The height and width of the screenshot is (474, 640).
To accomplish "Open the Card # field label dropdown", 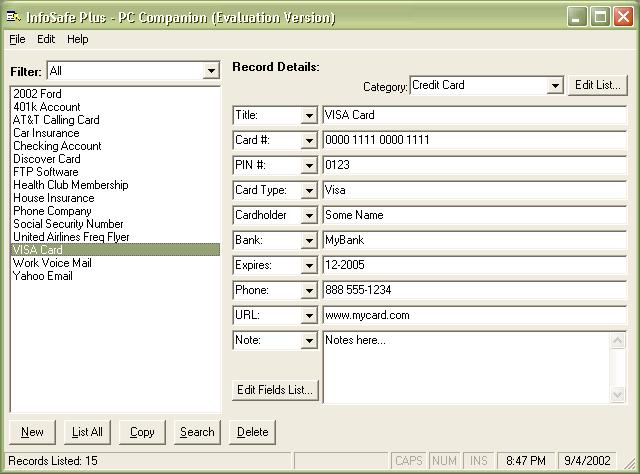I will (x=309, y=140).
